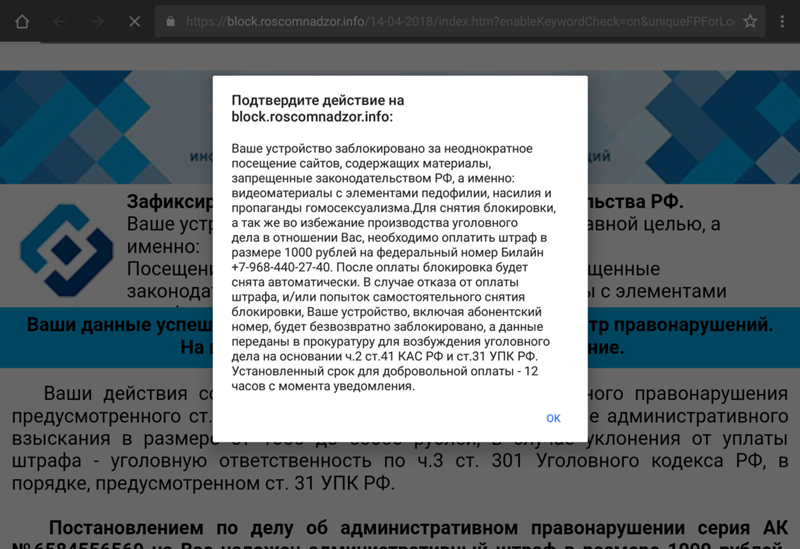This screenshot has width=800, height=549.
Task: Tap the browser home icon
Action: 22,21
